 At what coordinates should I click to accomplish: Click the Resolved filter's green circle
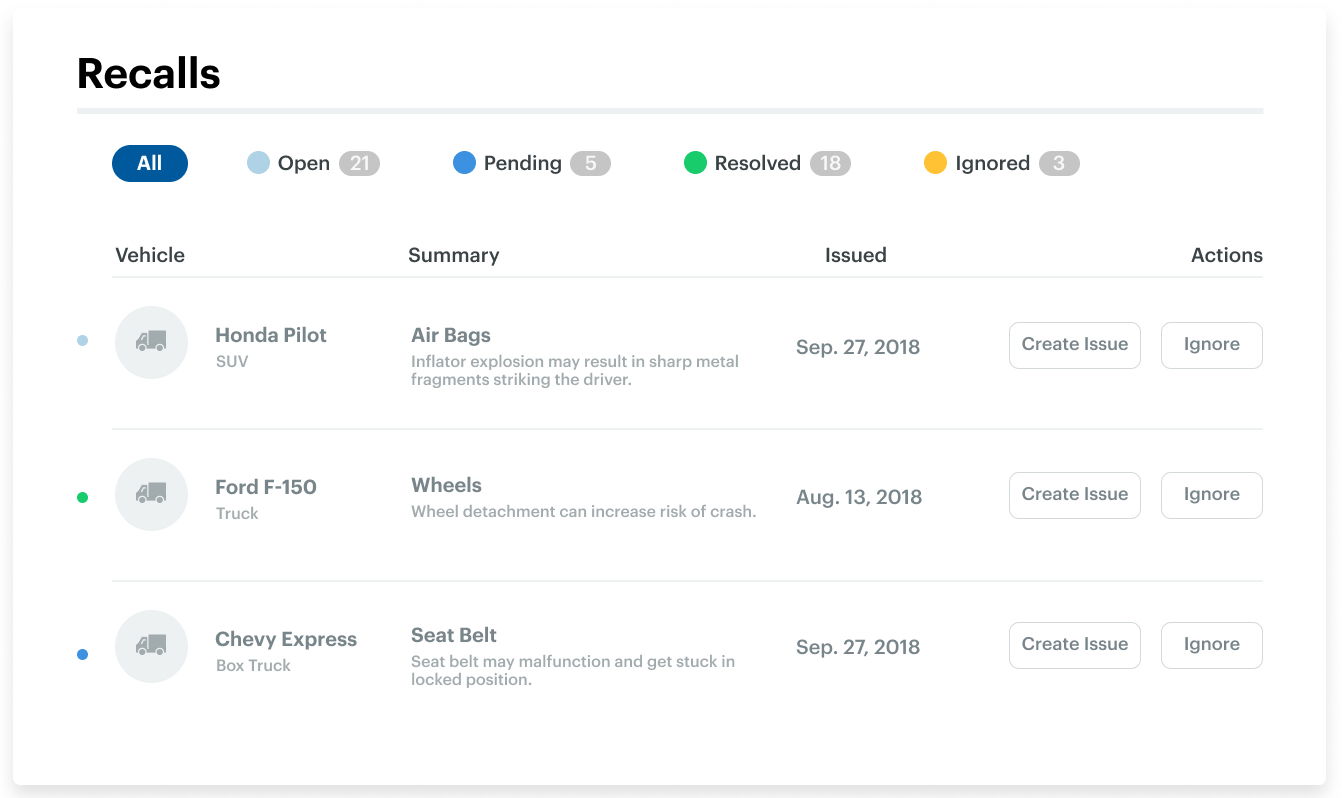click(x=695, y=163)
